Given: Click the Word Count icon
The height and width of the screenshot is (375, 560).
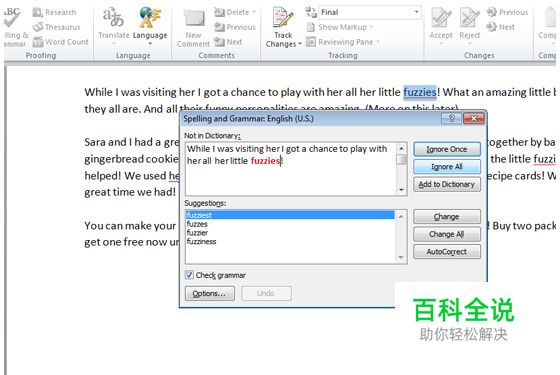Looking at the screenshot, I should 38,42.
